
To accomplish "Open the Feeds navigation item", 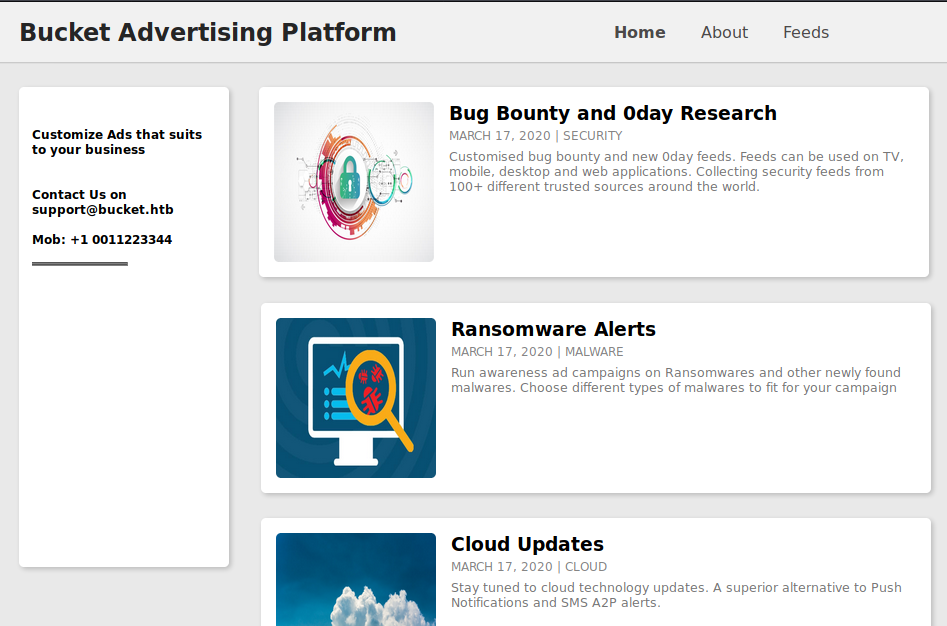I will 805,32.
